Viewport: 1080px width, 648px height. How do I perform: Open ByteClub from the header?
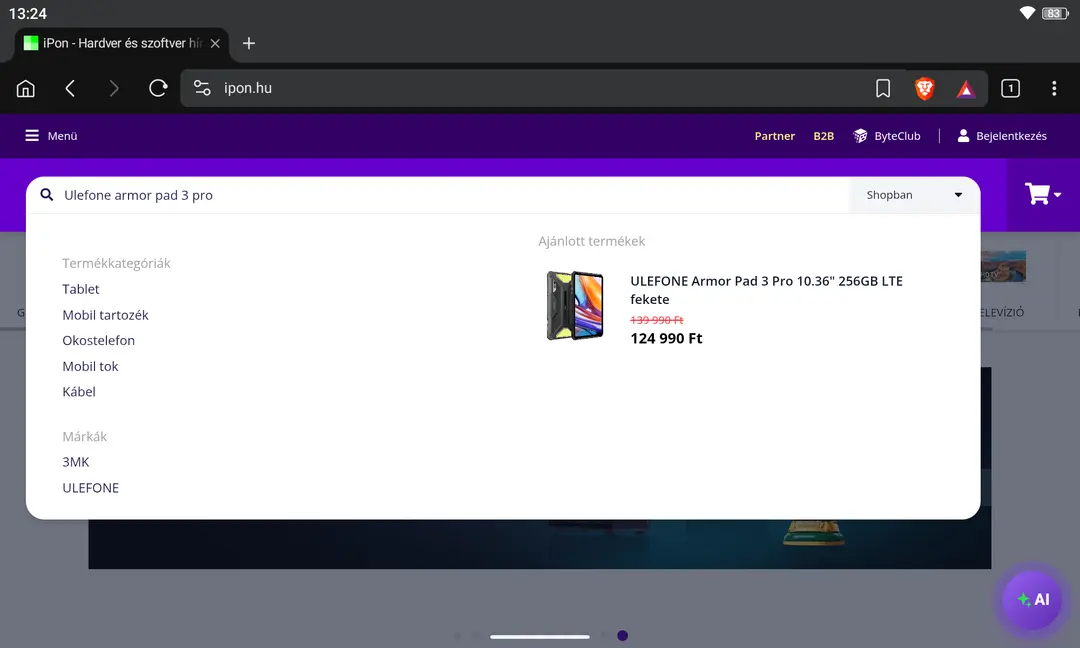coord(886,136)
